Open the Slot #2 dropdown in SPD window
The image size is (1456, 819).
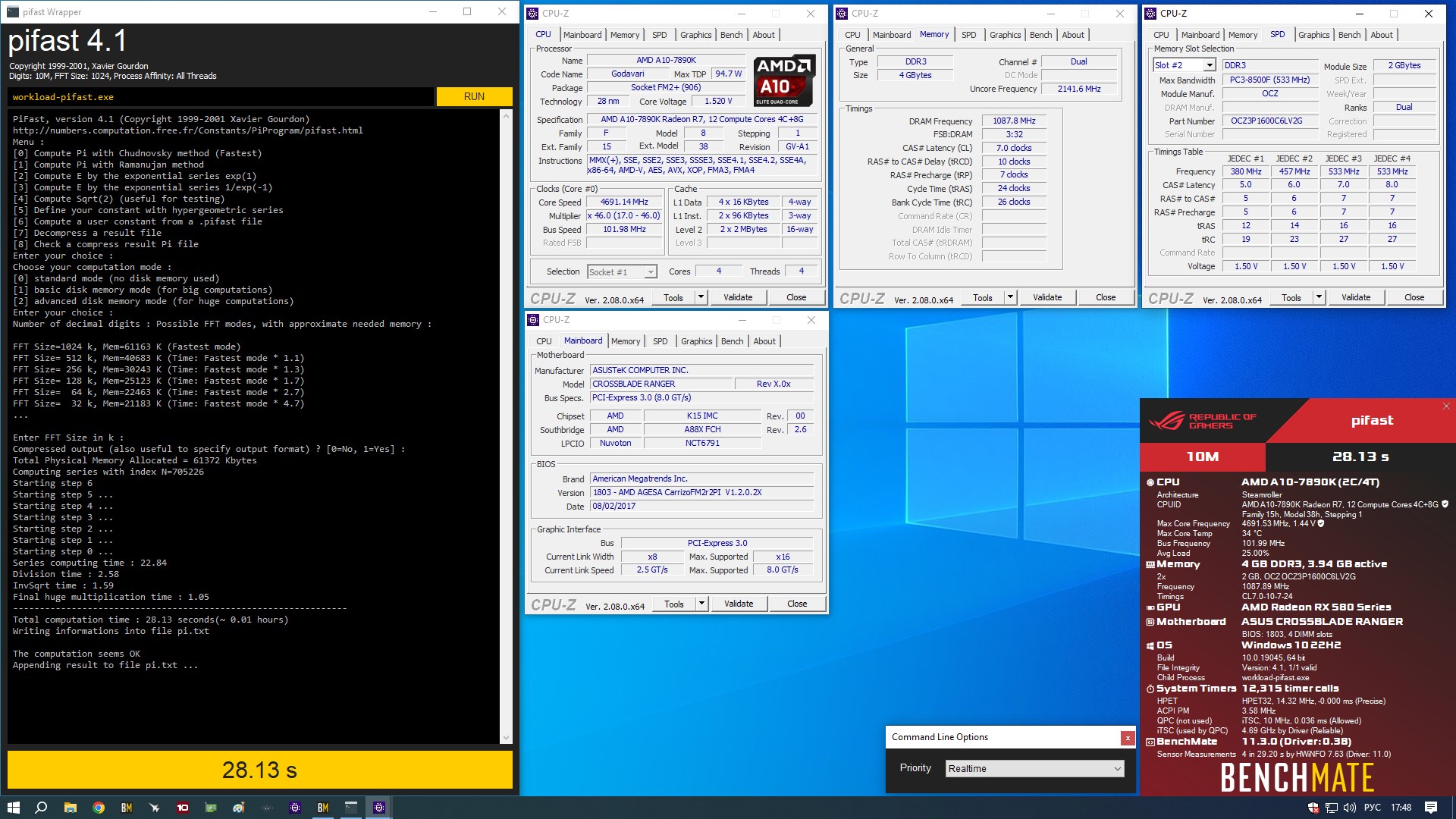point(1184,65)
